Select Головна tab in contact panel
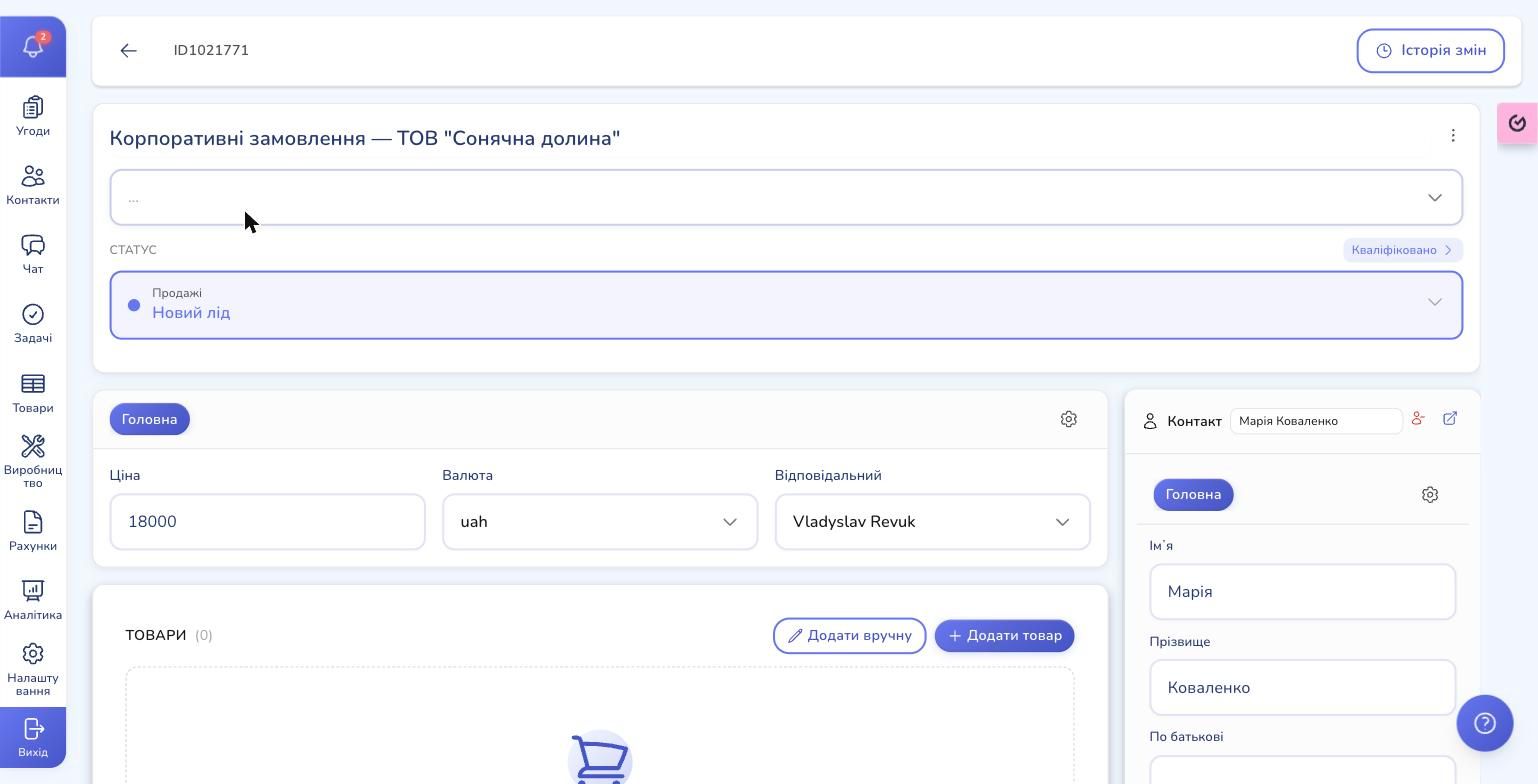 point(1193,494)
